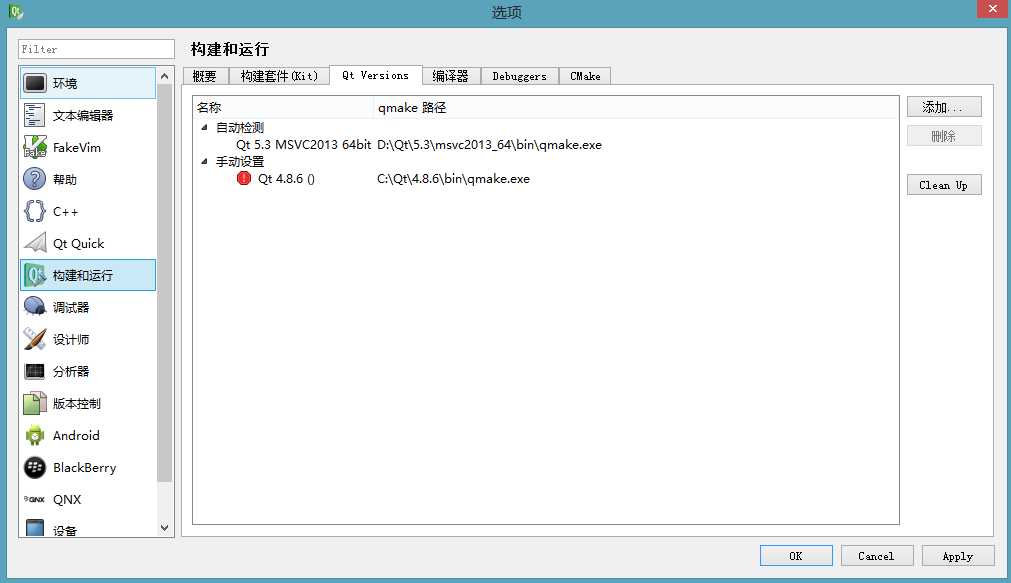Click the Cancel button
This screenshot has height=583, width=1011.
[x=877, y=556]
